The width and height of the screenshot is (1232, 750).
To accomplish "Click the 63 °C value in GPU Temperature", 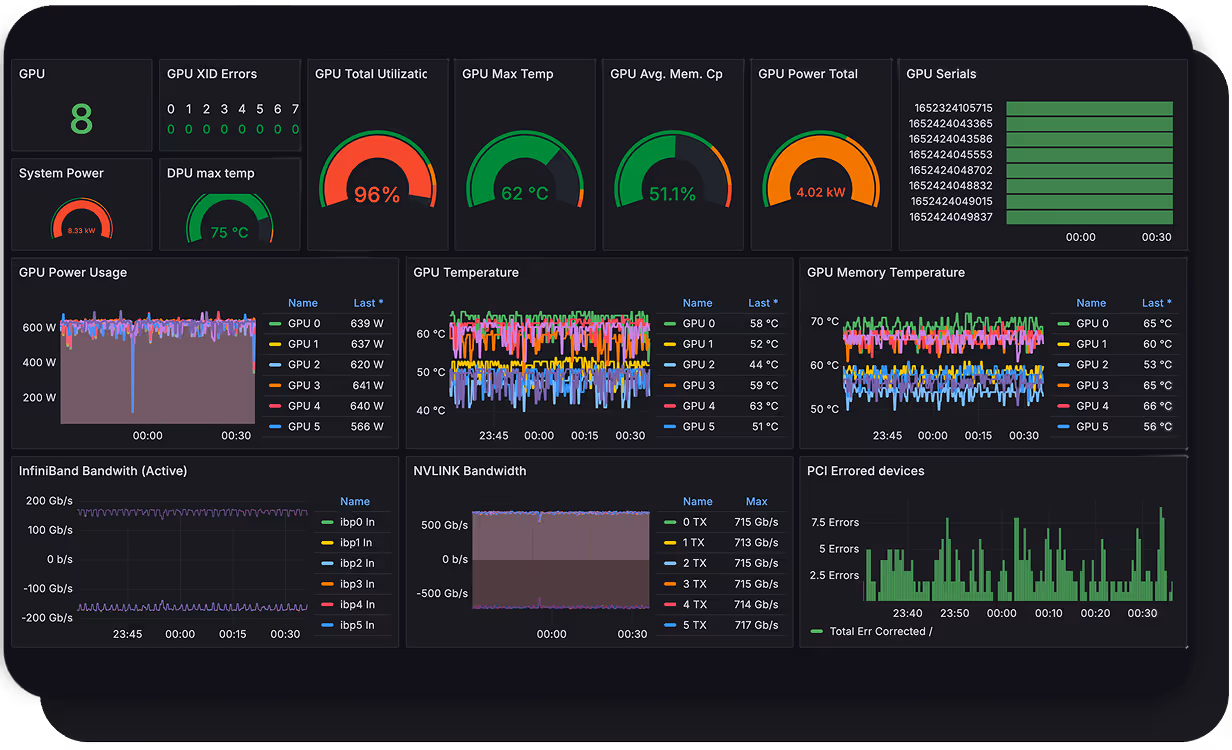I will [764, 406].
